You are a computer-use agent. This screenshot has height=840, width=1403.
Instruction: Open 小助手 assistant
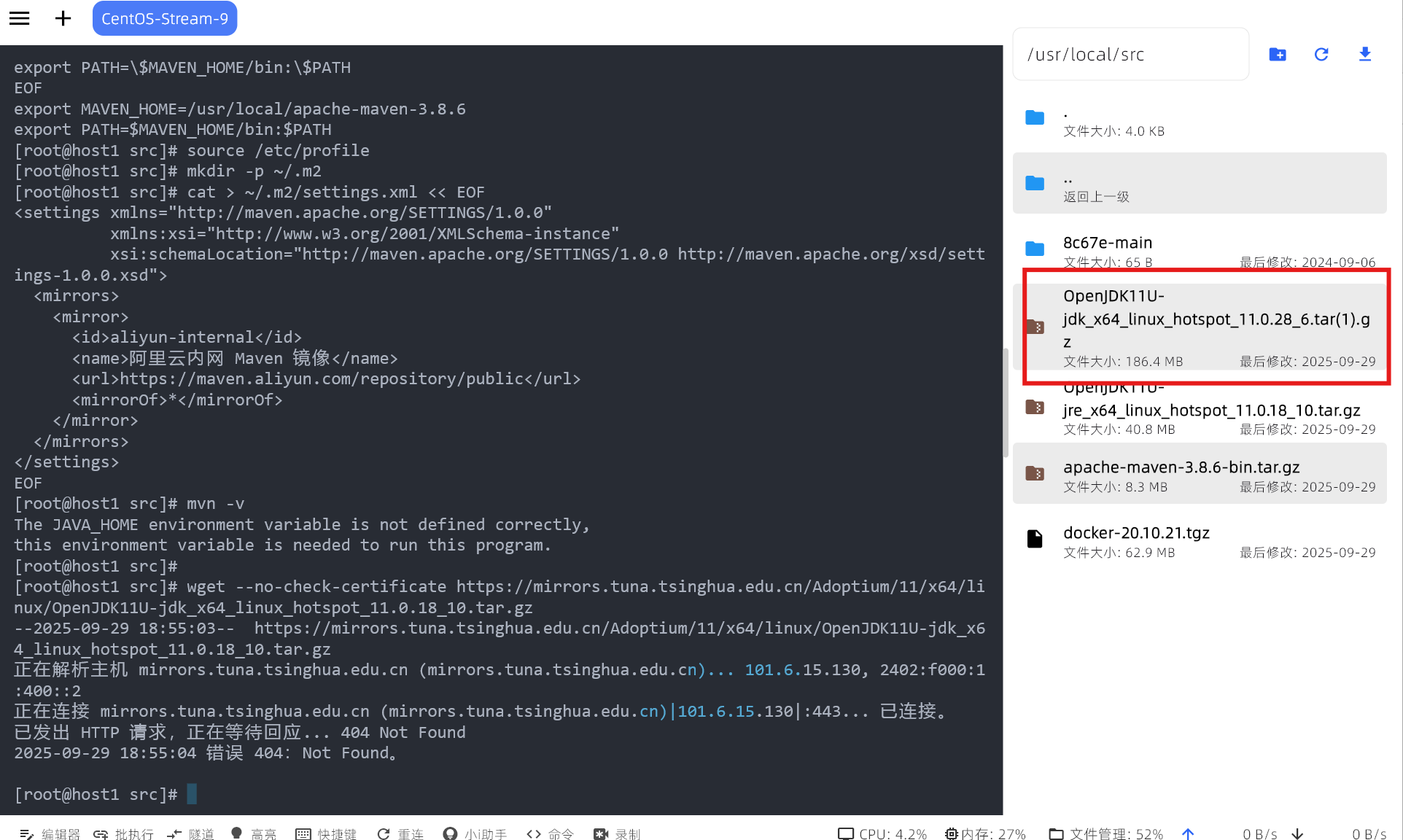pyautogui.click(x=475, y=833)
